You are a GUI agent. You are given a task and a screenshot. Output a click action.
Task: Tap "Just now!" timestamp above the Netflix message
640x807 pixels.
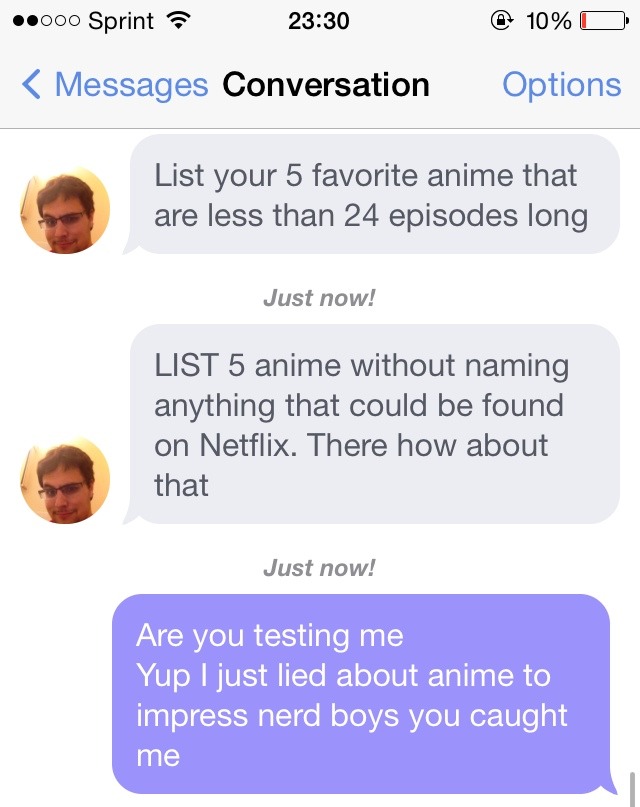(x=319, y=297)
